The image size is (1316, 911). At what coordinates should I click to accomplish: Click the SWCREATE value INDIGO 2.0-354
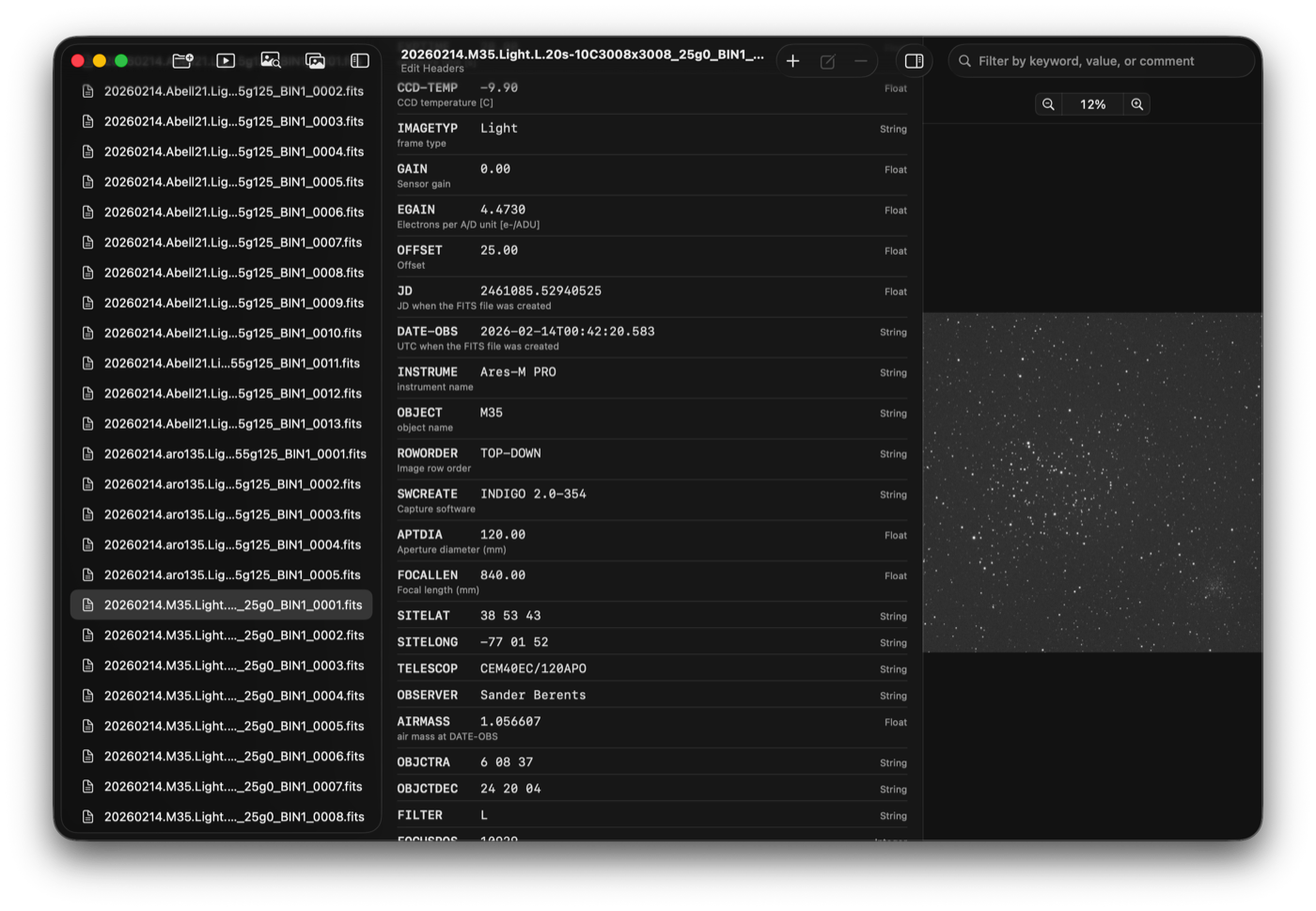coord(533,494)
